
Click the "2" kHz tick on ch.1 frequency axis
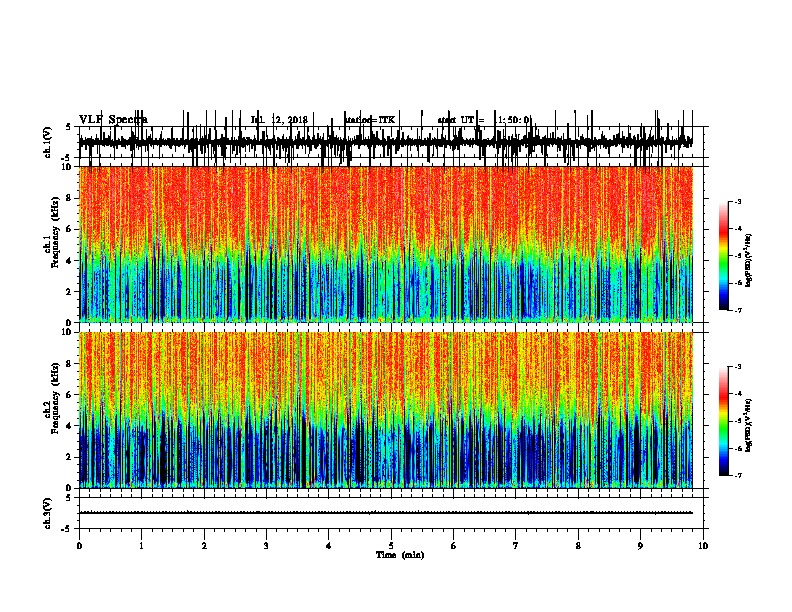point(70,291)
